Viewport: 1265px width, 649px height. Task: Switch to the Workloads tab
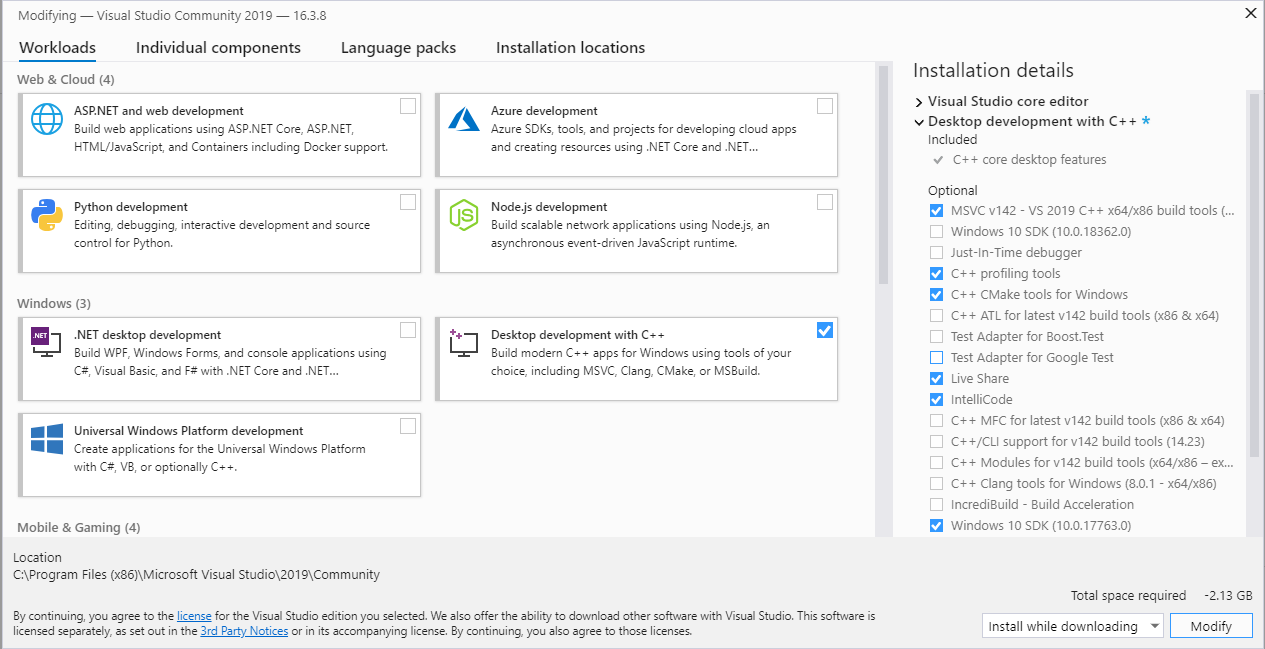coord(58,48)
